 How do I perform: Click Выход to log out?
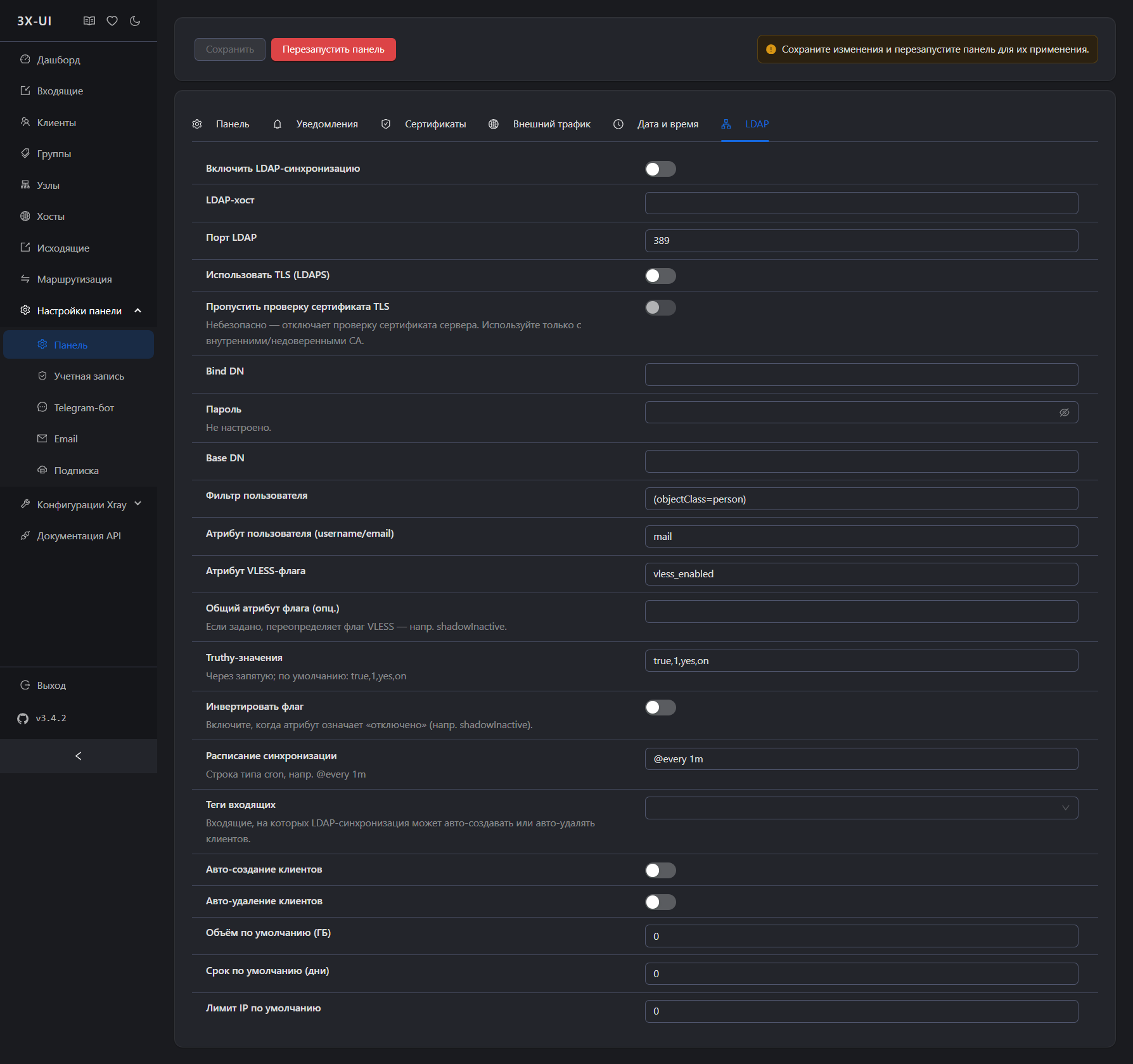click(x=79, y=685)
